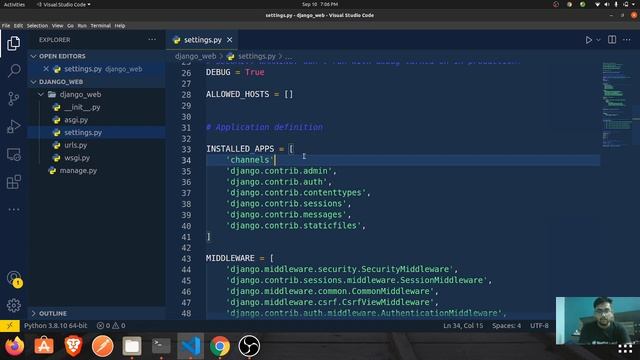Change indentation via Spaces: 4
This screenshot has height=360, width=640.
(x=506, y=326)
